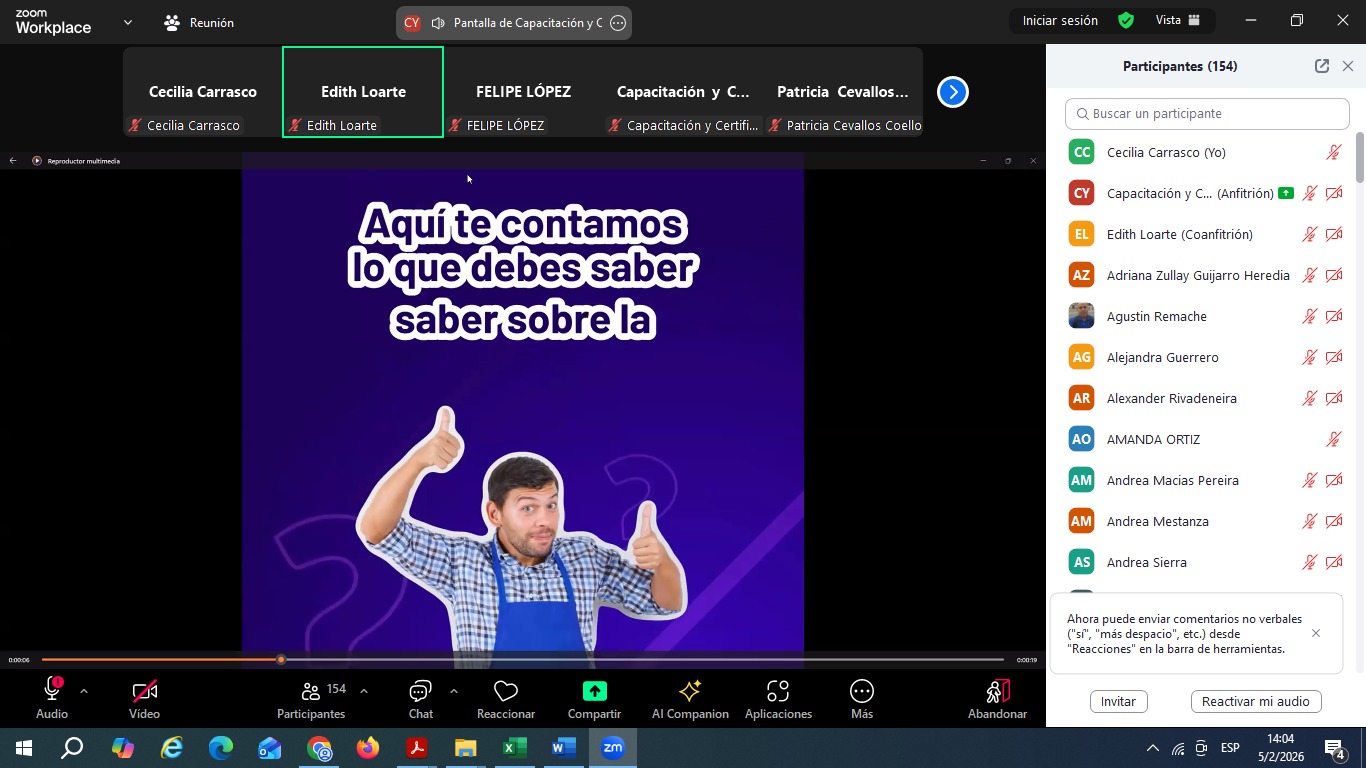Viewport: 1366px width, 768px height.
Task: Open AI Companion sparkle icon
Action: tap(689, 692)
